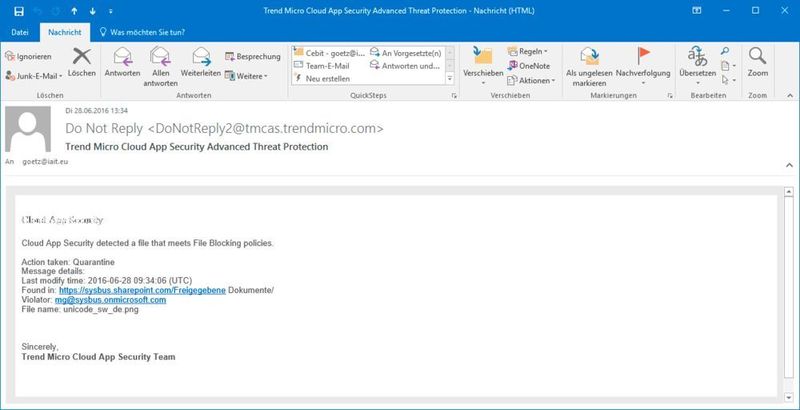
Task: Open the quick access toolbar customize dropdown
Action: click(111, 11)
